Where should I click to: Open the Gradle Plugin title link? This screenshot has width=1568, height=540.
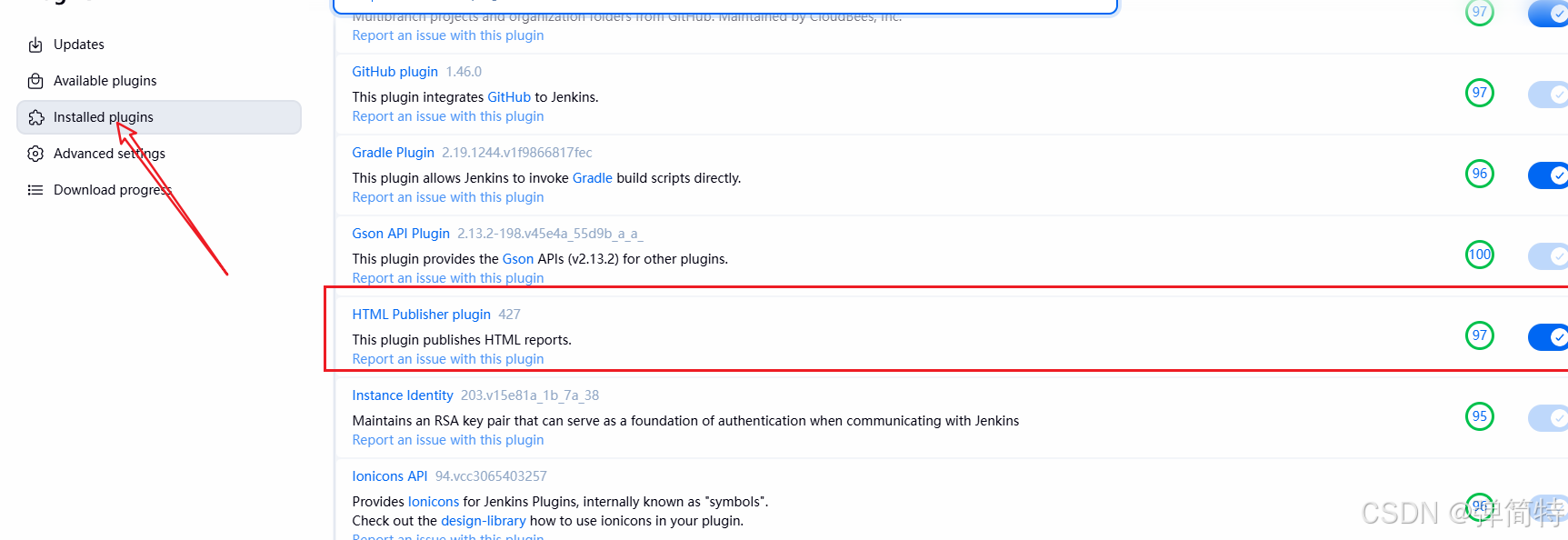click(393, 153)
